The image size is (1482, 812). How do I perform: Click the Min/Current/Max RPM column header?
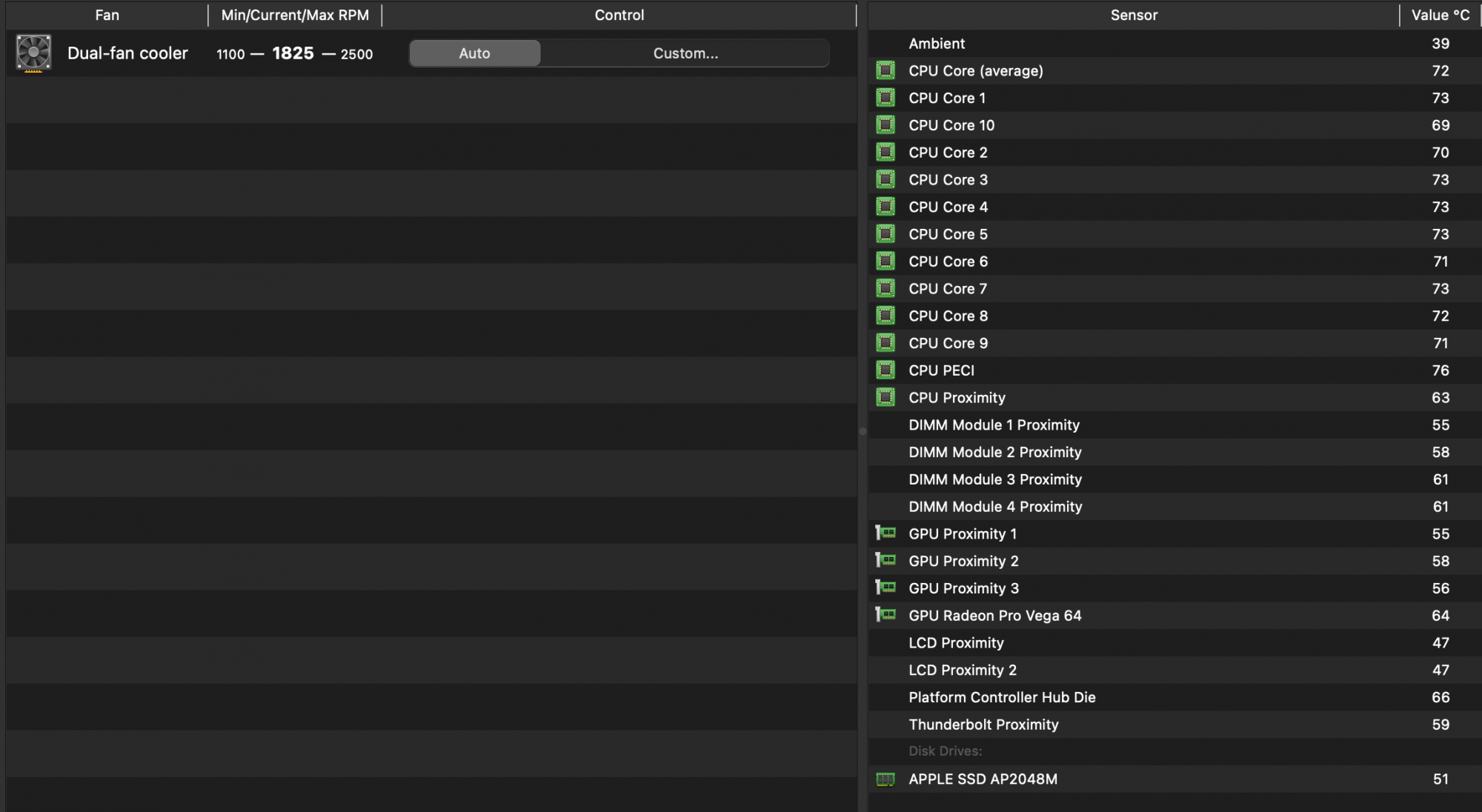click(x=294, y=15)
